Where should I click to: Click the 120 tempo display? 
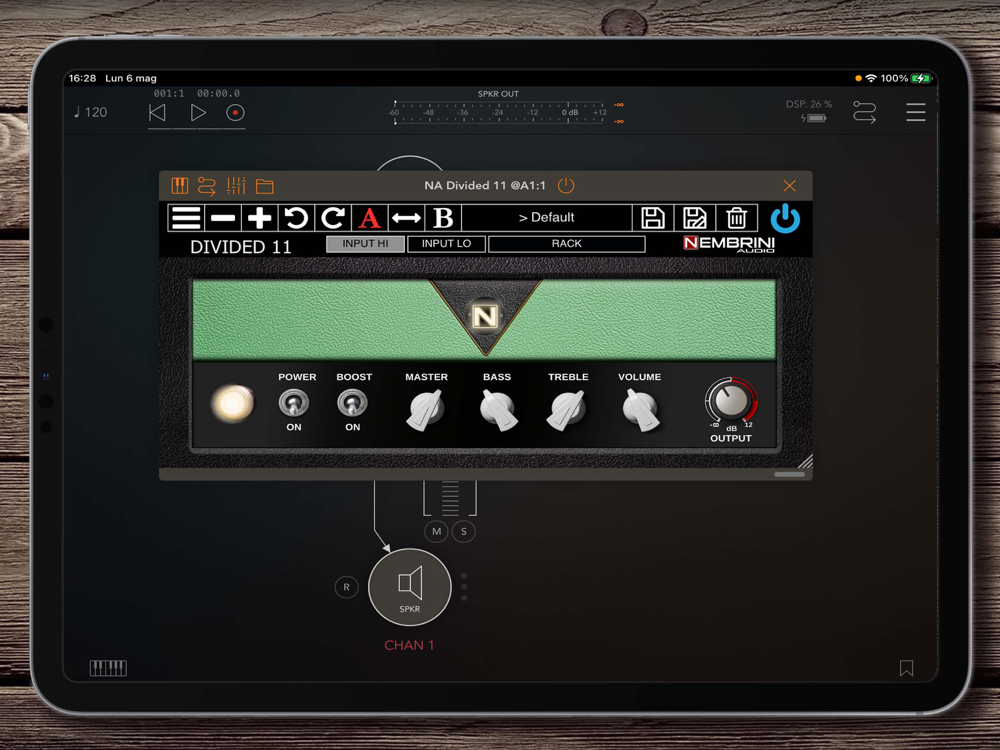(91, 112)
